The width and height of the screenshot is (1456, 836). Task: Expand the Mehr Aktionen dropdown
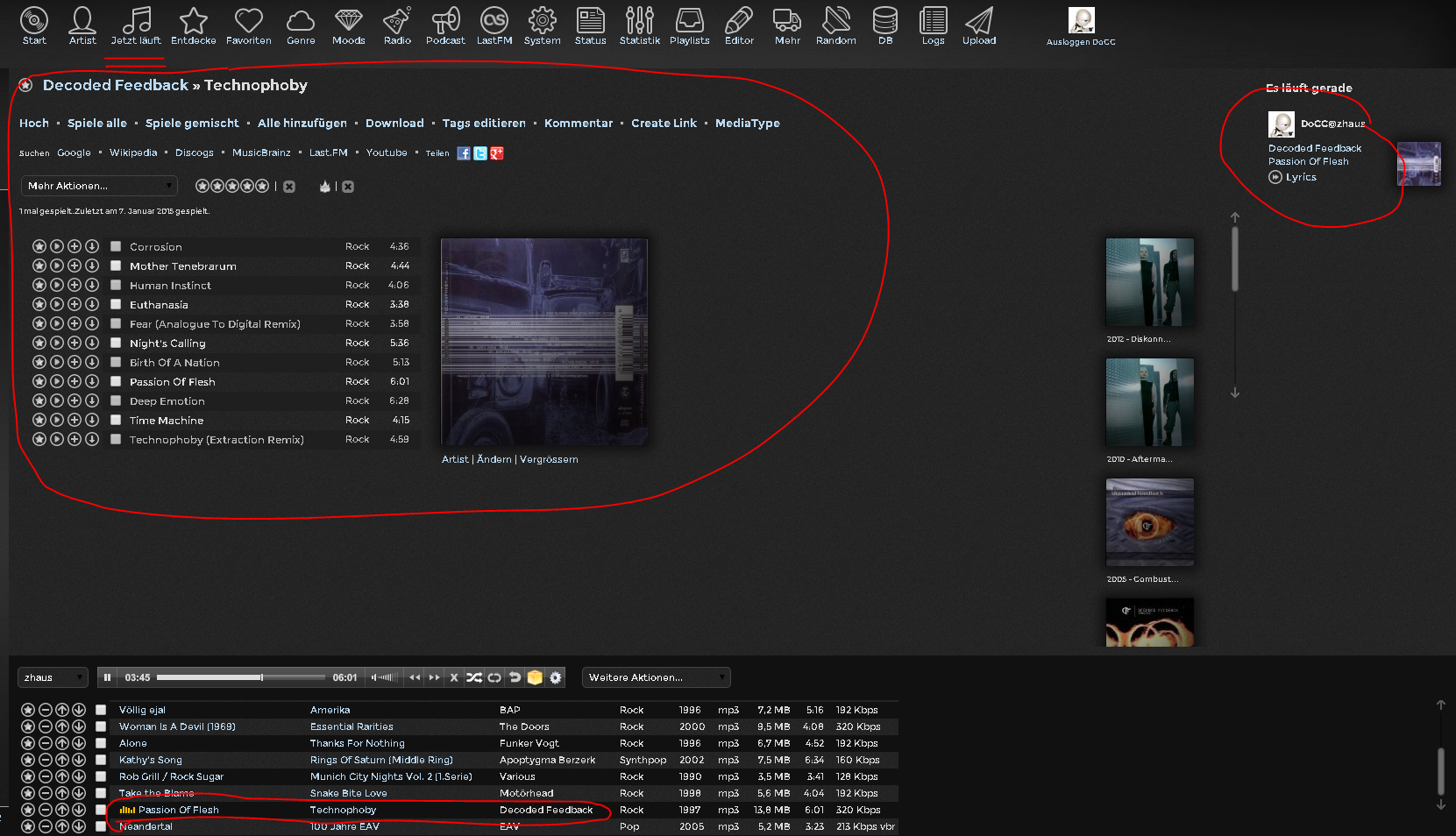(99, 186)
